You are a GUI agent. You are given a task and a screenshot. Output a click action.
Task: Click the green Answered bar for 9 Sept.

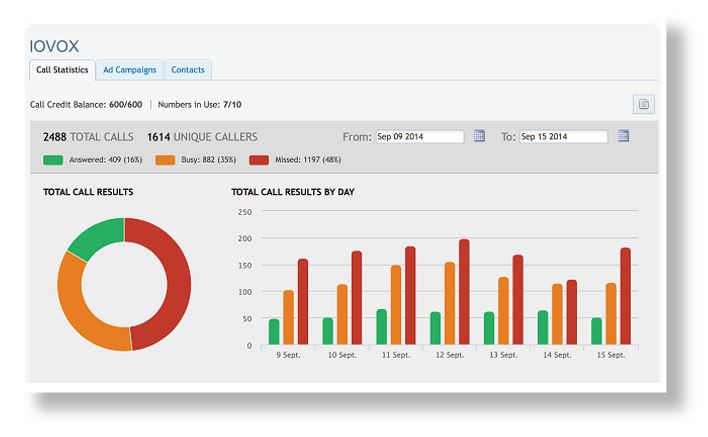point(274,332)
